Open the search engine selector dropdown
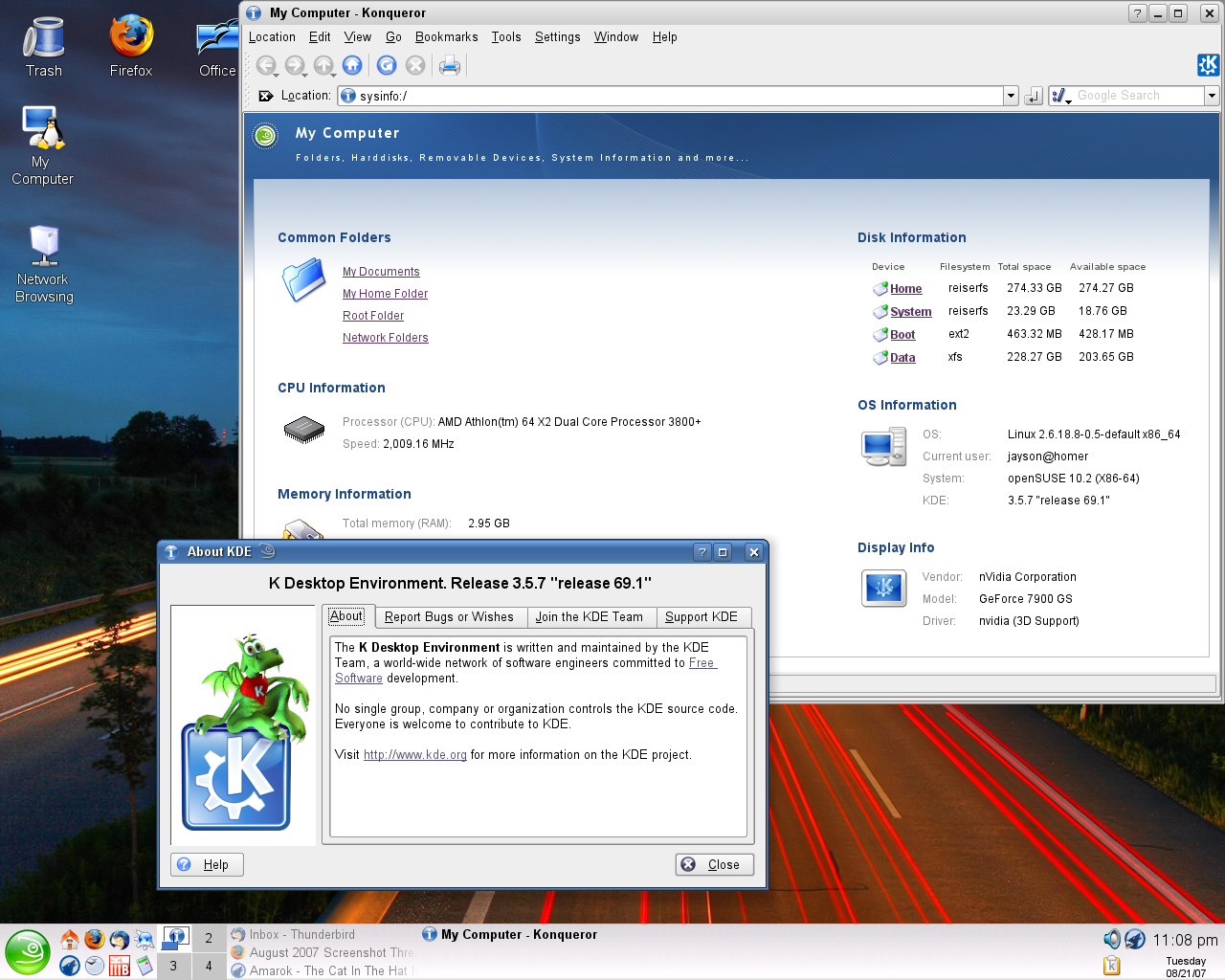 tap(1059, 96)
